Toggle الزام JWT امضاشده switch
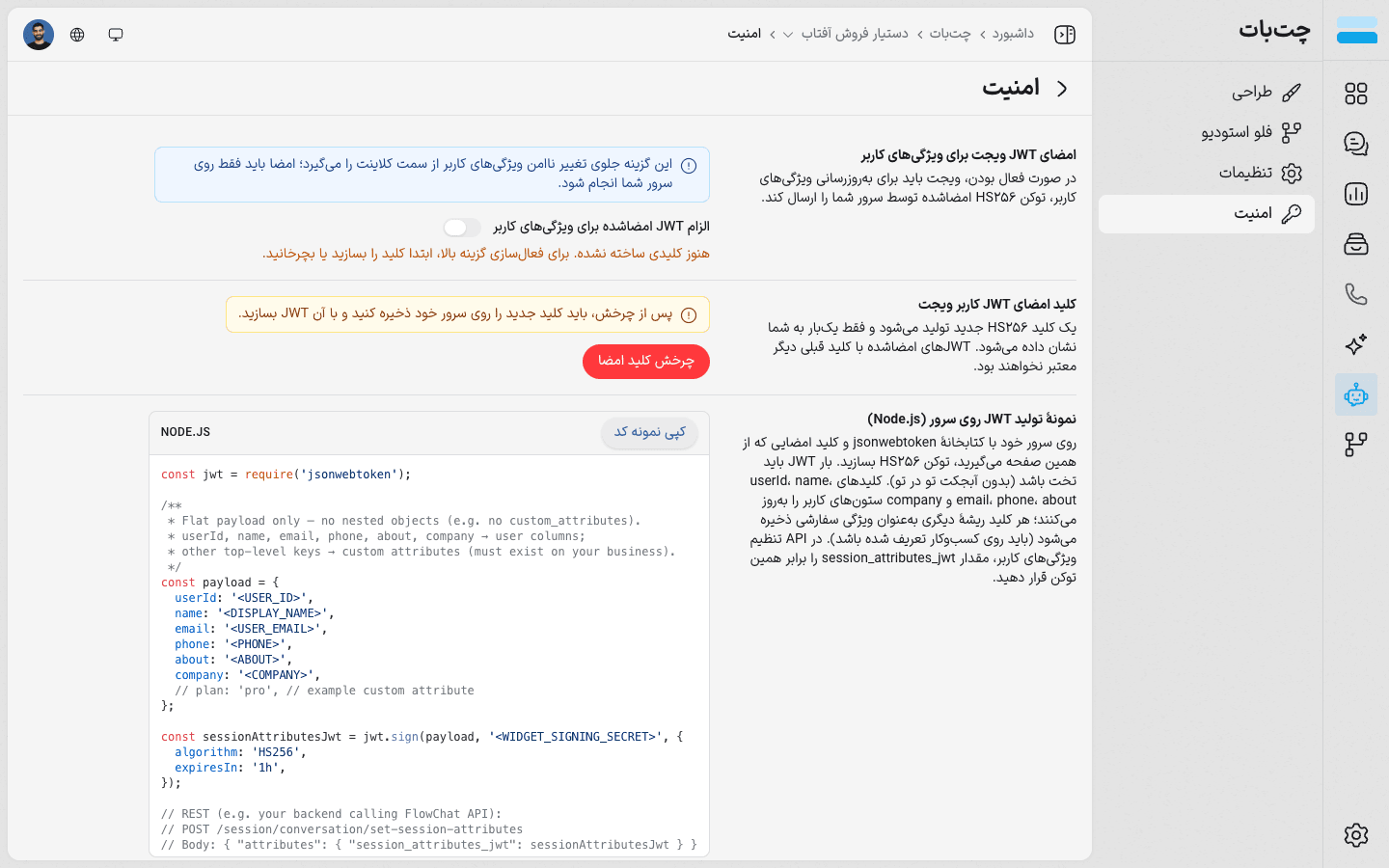 (462, 227)
